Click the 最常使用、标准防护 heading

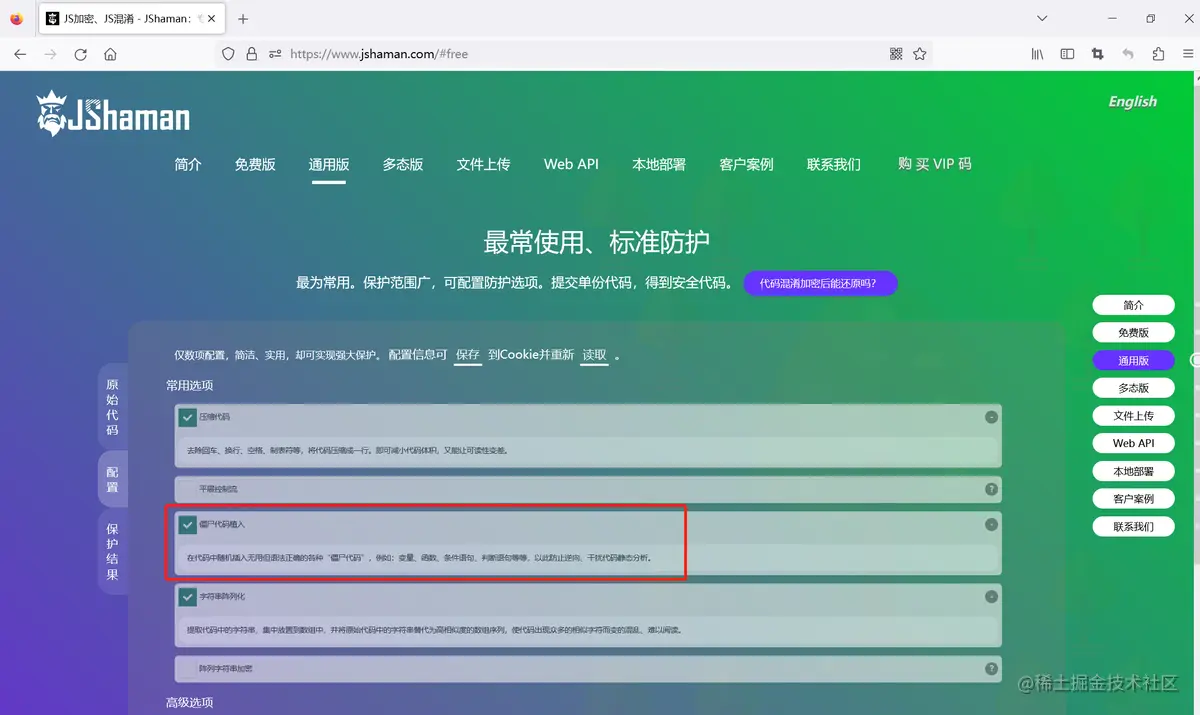597,242
